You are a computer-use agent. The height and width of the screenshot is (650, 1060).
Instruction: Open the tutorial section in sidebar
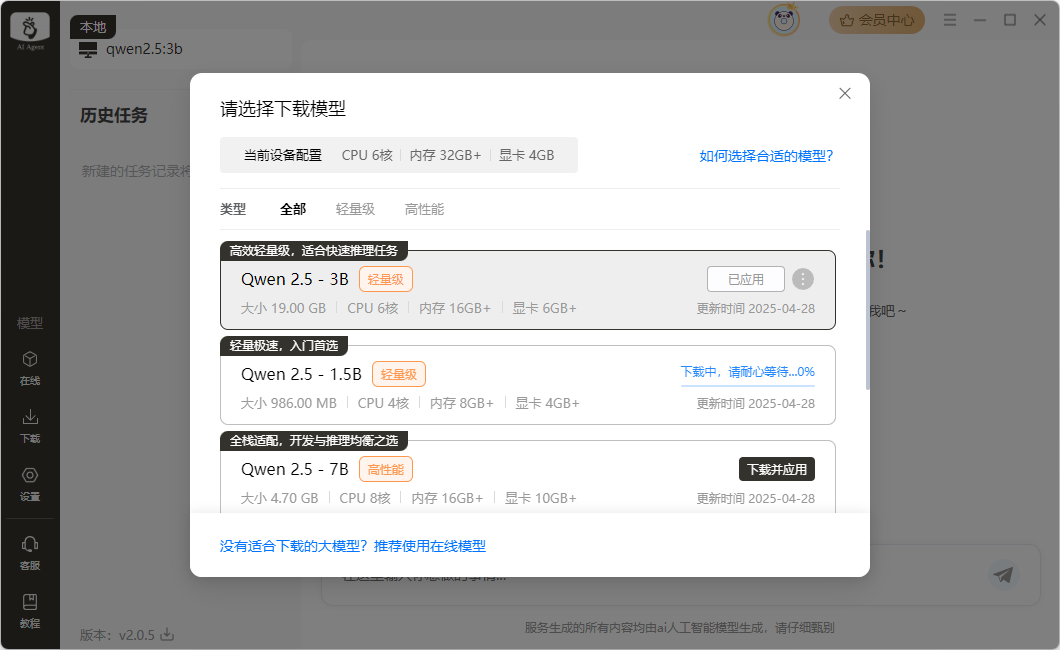30,611
